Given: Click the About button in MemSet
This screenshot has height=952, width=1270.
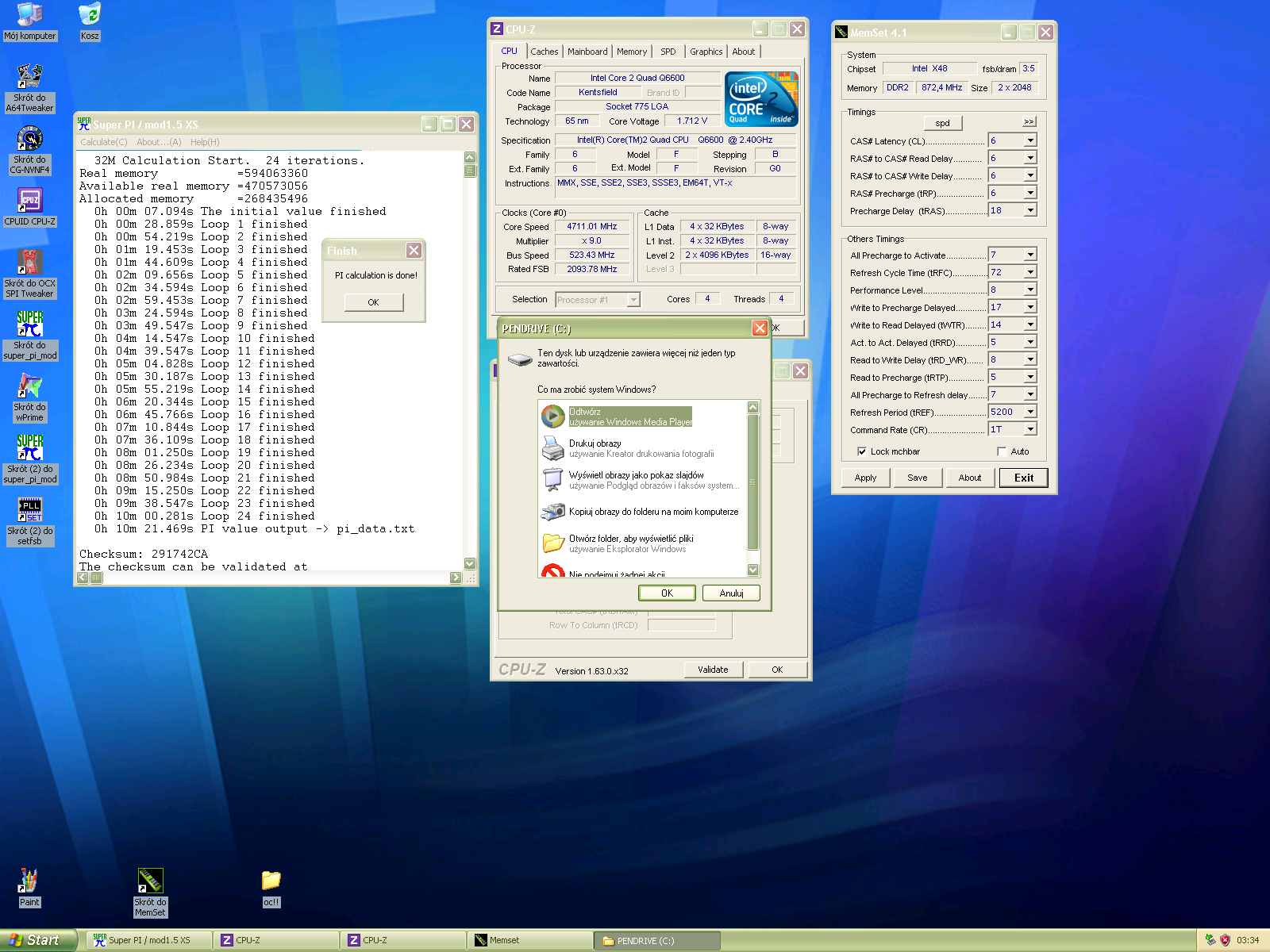Looking at the screenshot, I should 970,478.
